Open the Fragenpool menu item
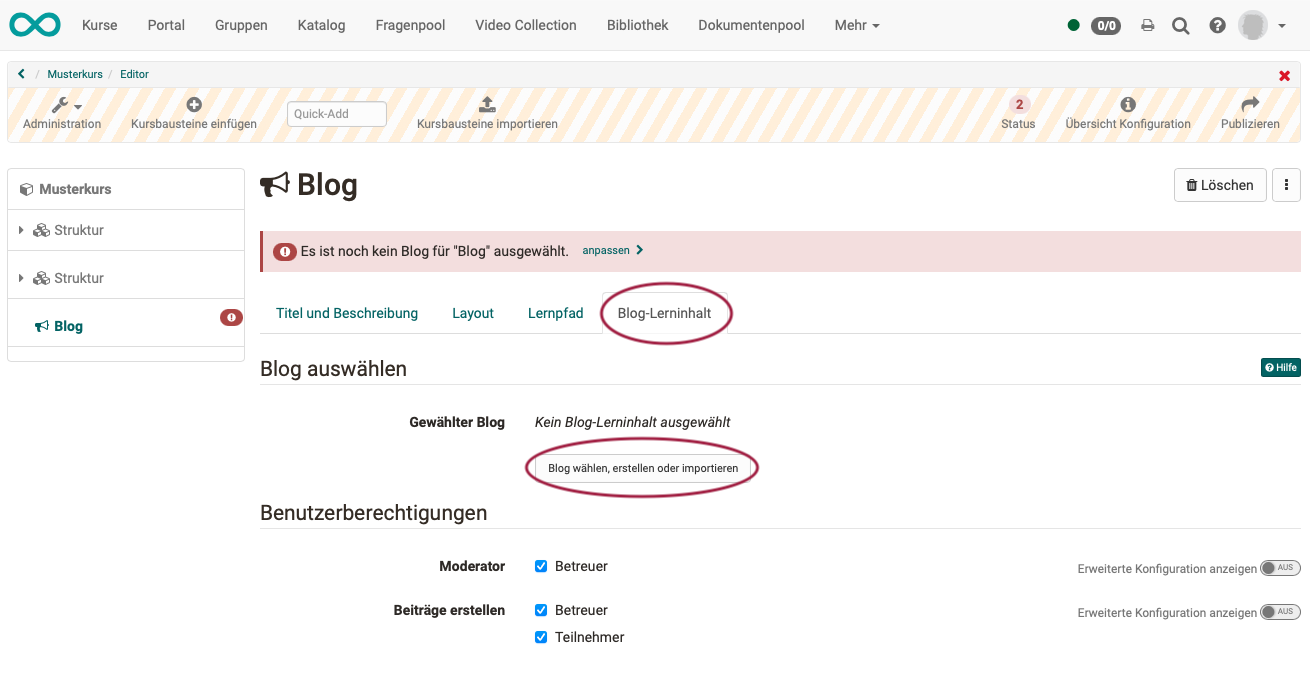1310x687 pixels. [x=410, y=25]
